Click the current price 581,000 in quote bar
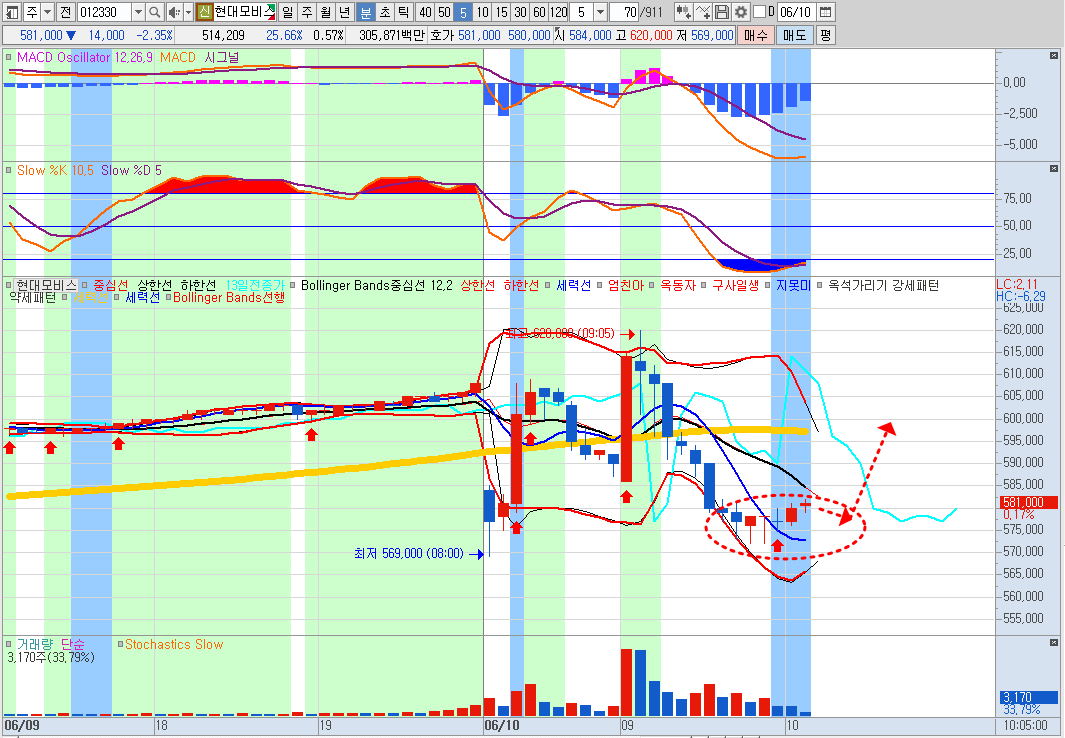Viewport: 1065px width, 738px height. [x=41, y=35]
